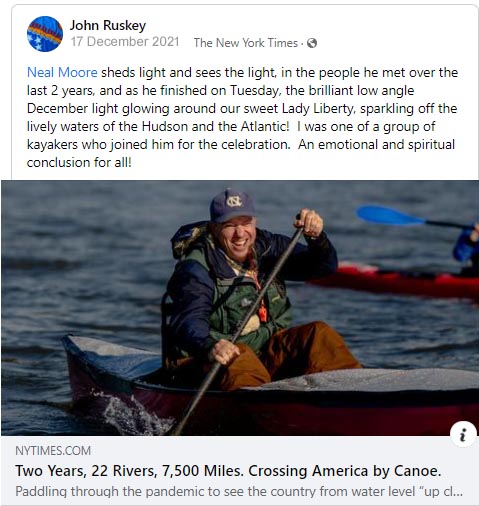Open the tagged Neal Moore profile link
Image resolution: width=479 pixels, height=506 pixels.
point(62,72)
